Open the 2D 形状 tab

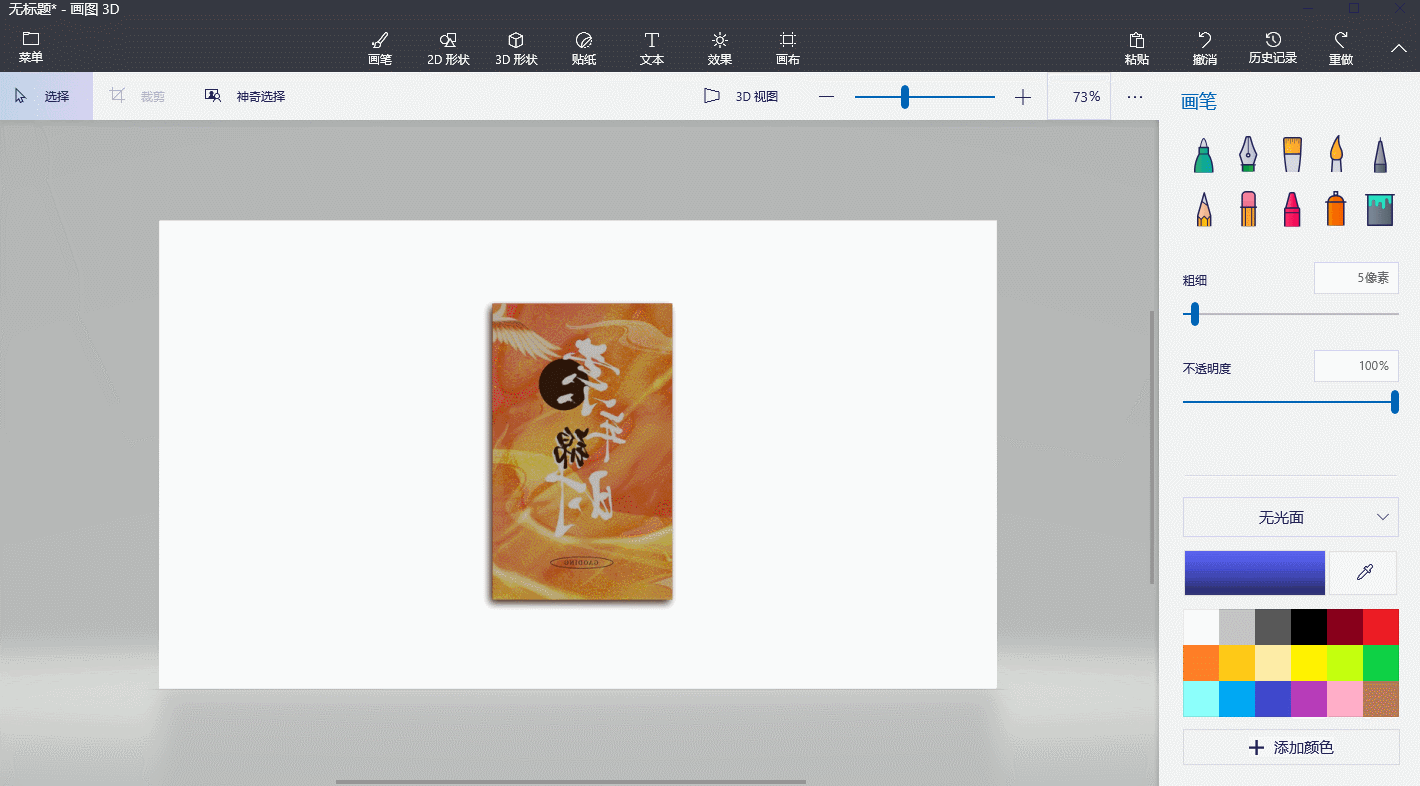[x=448, y=48]
